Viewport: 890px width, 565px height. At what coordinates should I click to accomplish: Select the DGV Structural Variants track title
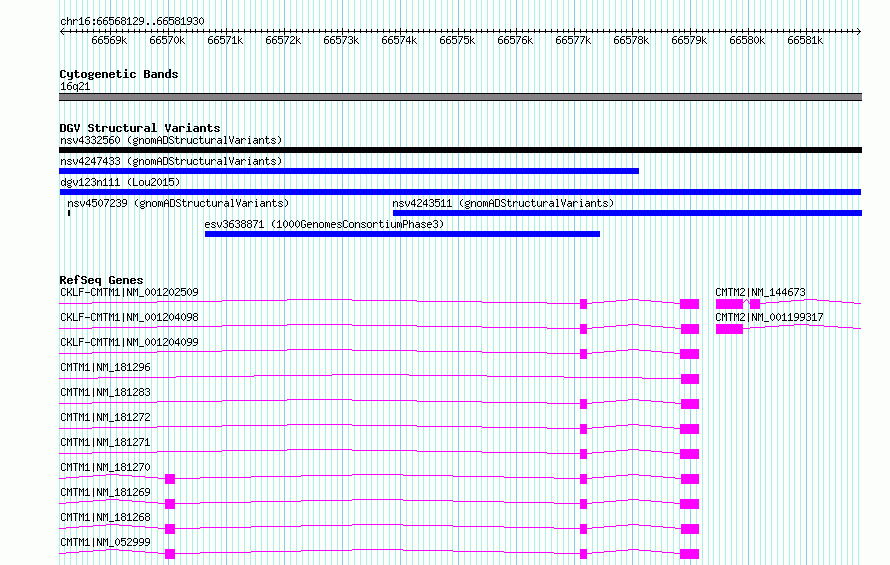click(x=140, y=128)
